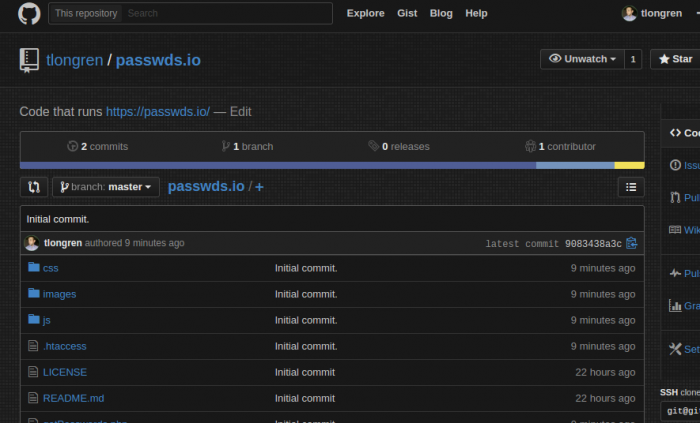Click the js folder icon
Screen dimensions: 700x423
[33, 319]
